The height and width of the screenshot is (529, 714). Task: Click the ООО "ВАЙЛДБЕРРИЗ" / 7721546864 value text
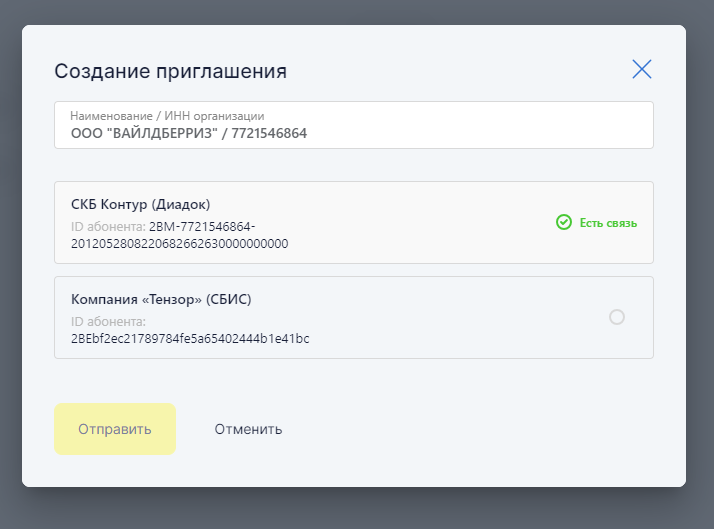[188, 132]
